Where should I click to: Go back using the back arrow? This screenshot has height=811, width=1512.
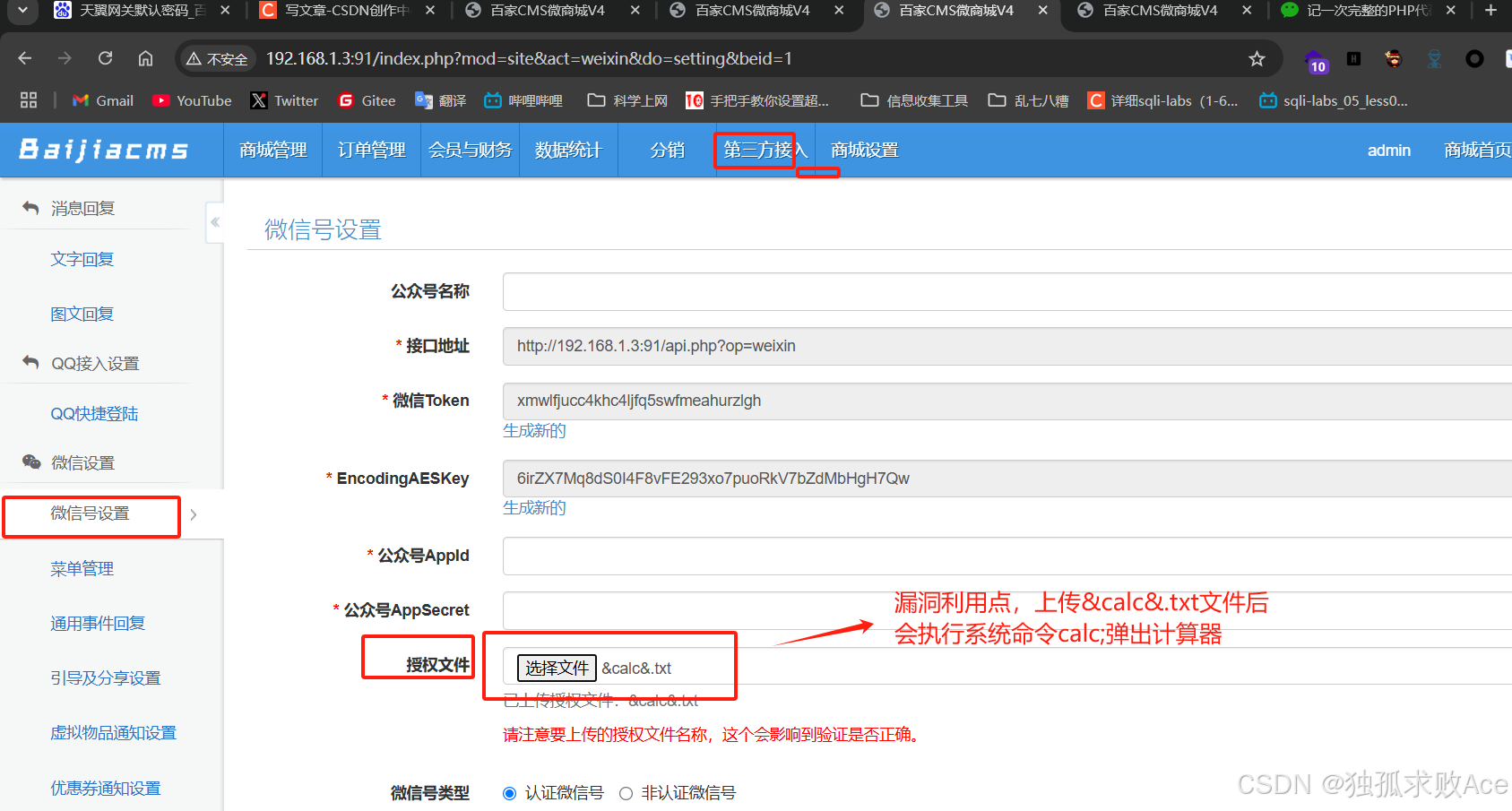(24, 57)
